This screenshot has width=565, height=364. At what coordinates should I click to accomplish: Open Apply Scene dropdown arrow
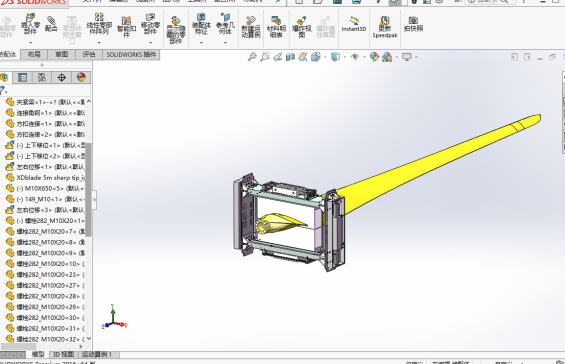pyautogui.click(x=397, y=57)
